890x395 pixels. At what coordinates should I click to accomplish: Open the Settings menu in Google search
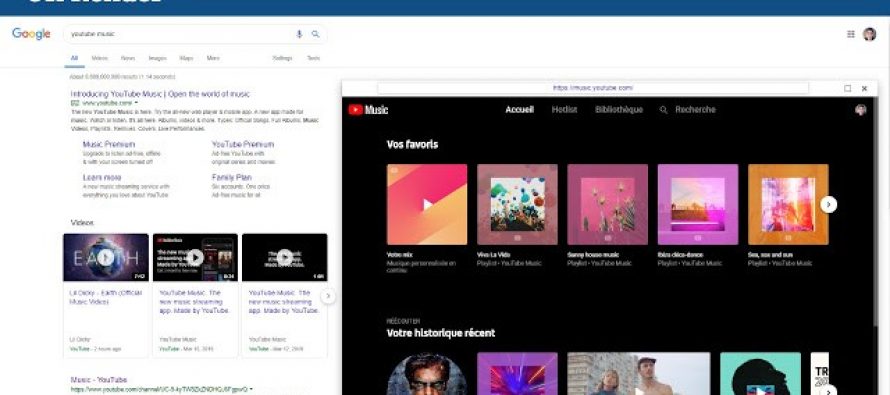[x=282, y=58]
